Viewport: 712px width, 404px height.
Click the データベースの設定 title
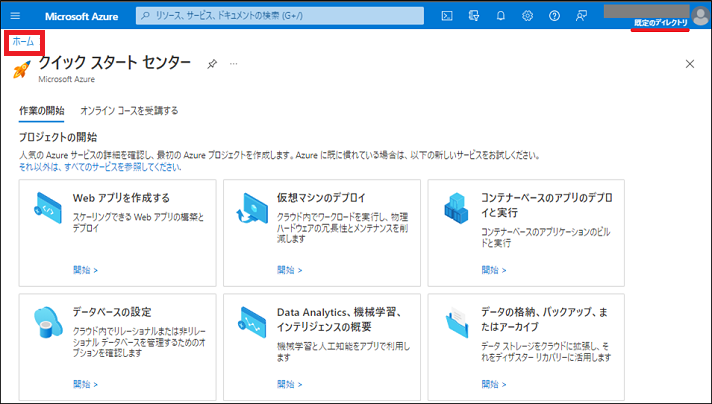click(112, 312)
